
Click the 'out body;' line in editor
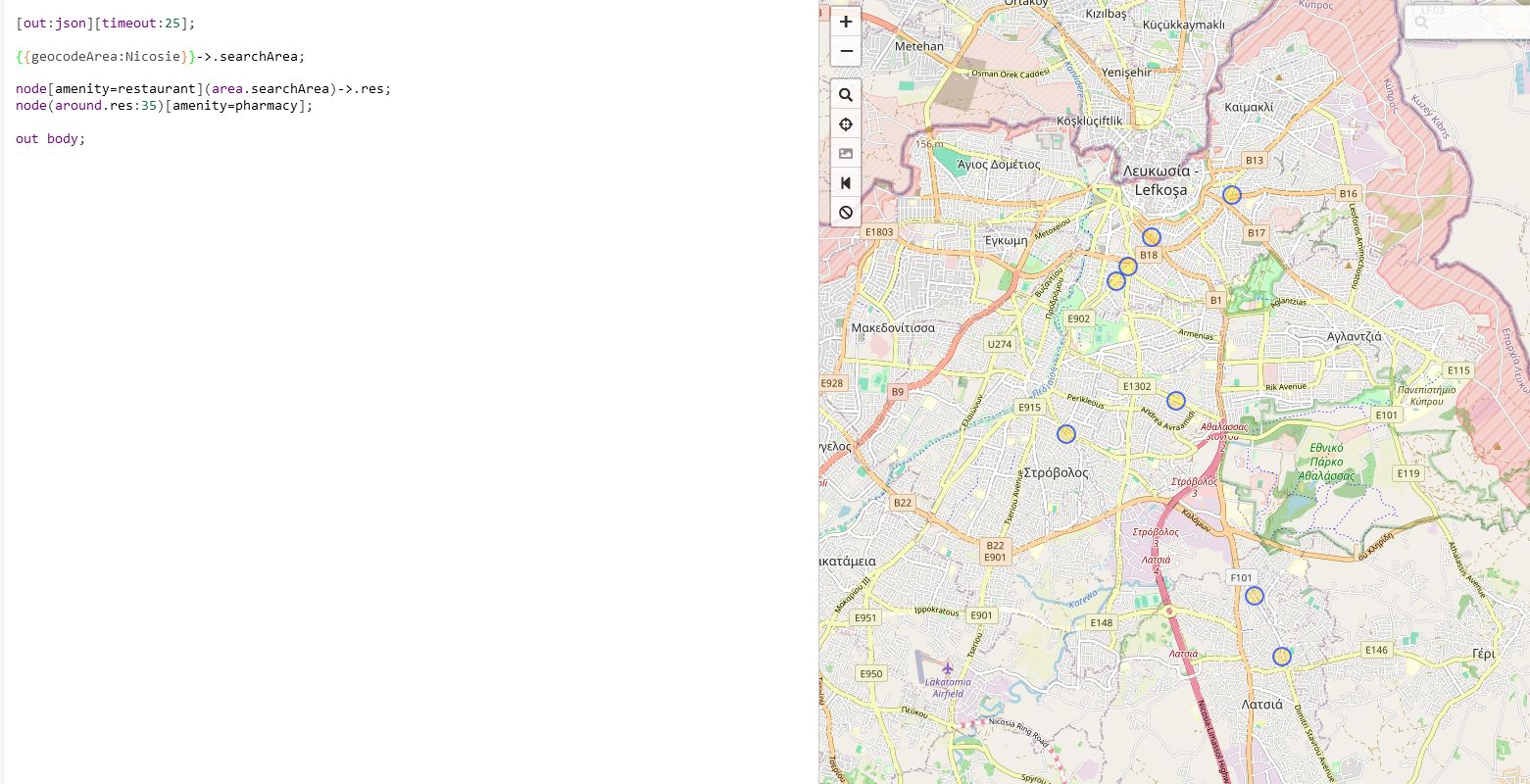coord(51,138)
